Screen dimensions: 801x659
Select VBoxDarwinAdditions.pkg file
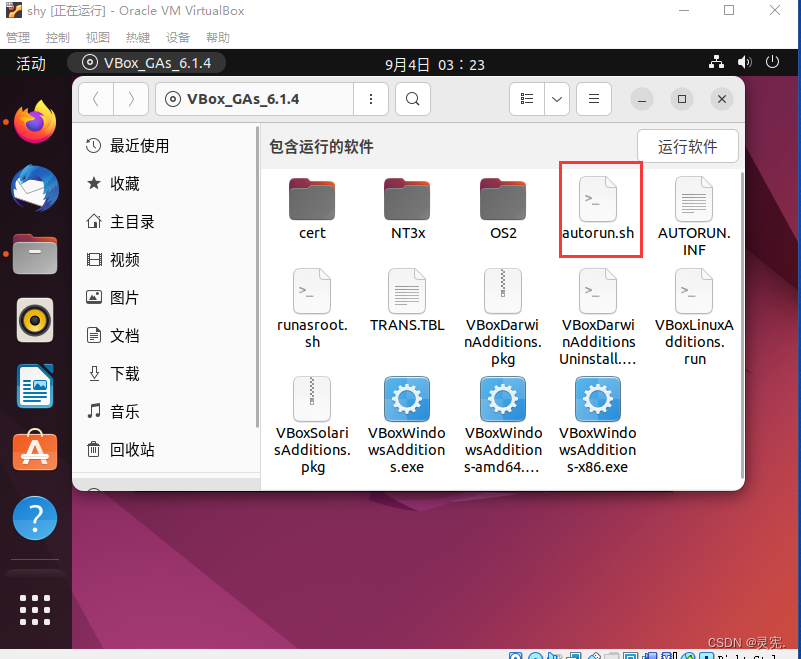503,317
